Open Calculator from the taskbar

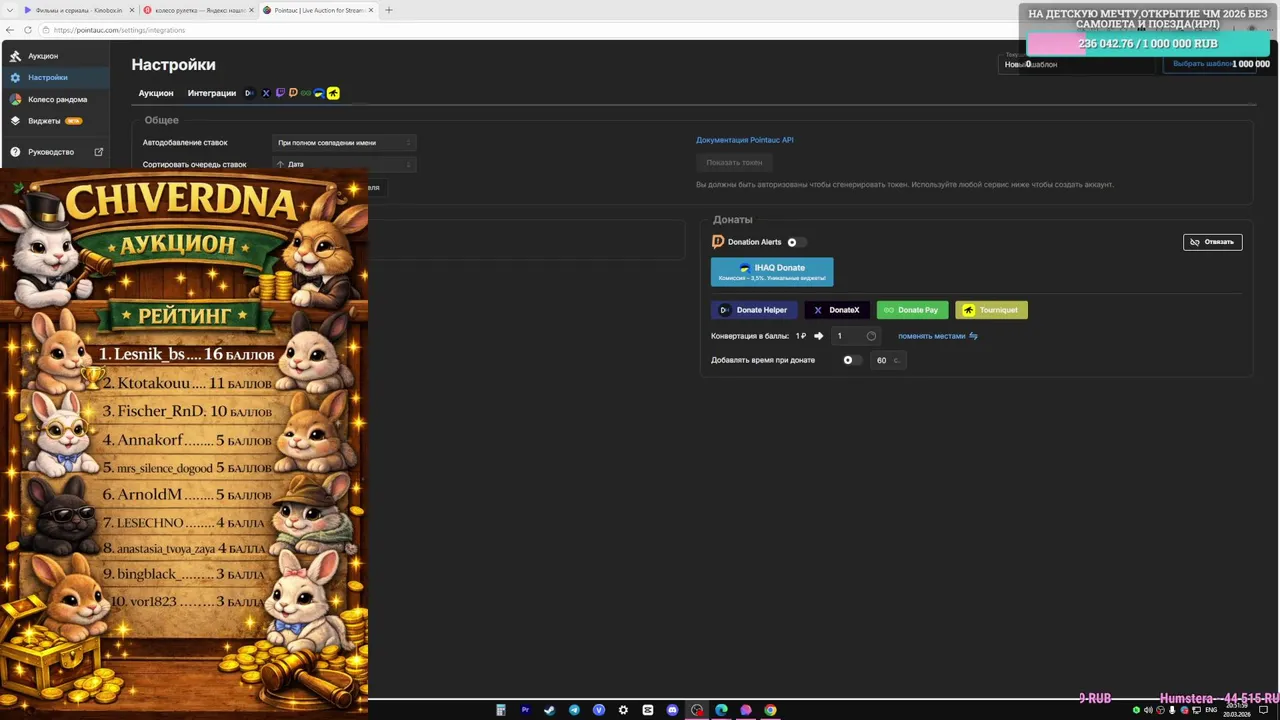pos(501,710)
